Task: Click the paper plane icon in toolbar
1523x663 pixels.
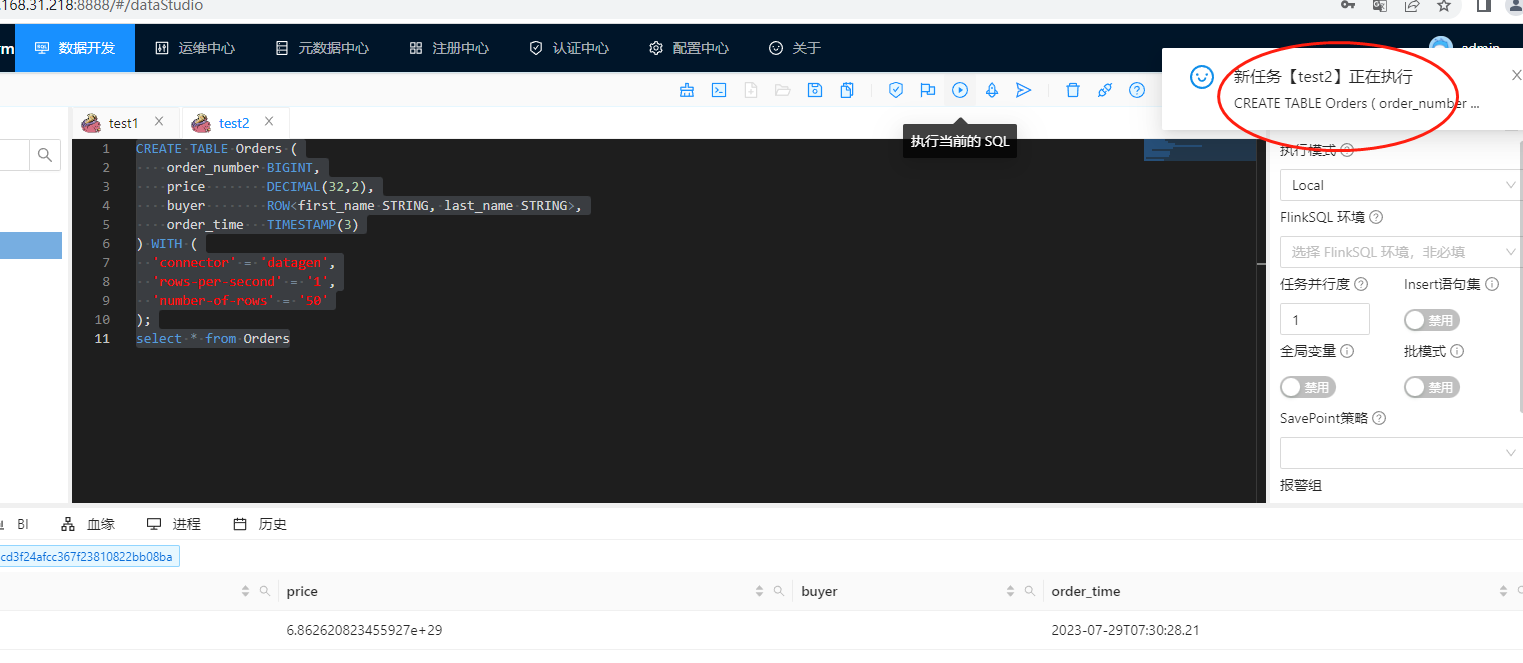Action: tap(1023, 90)
